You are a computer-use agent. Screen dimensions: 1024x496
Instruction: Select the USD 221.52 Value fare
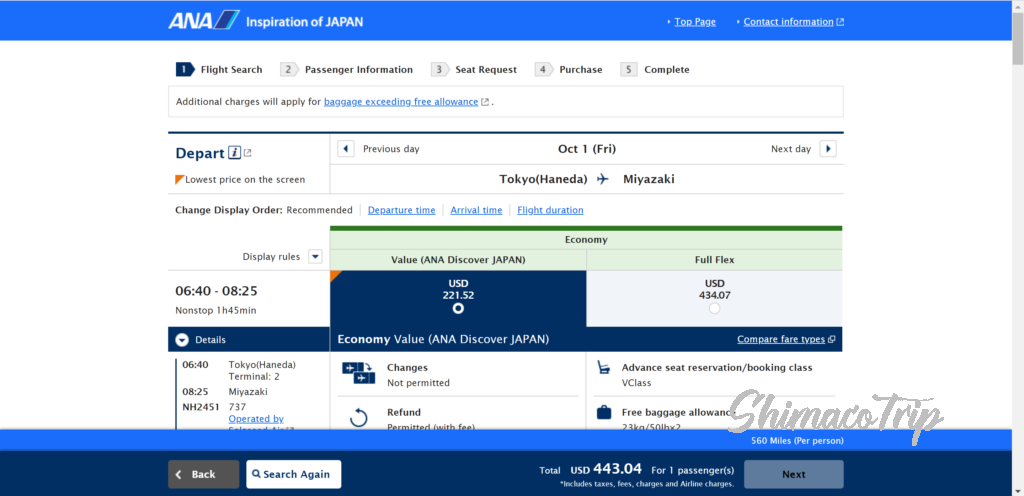click(x=458, y=308)
